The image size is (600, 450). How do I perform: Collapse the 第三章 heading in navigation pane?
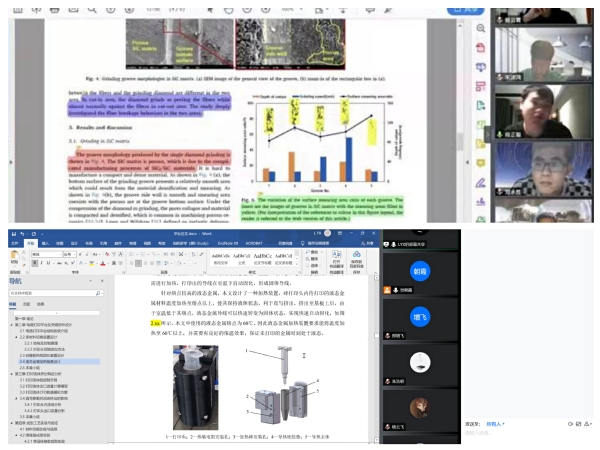pyautogui.click(x=11, y=374)
